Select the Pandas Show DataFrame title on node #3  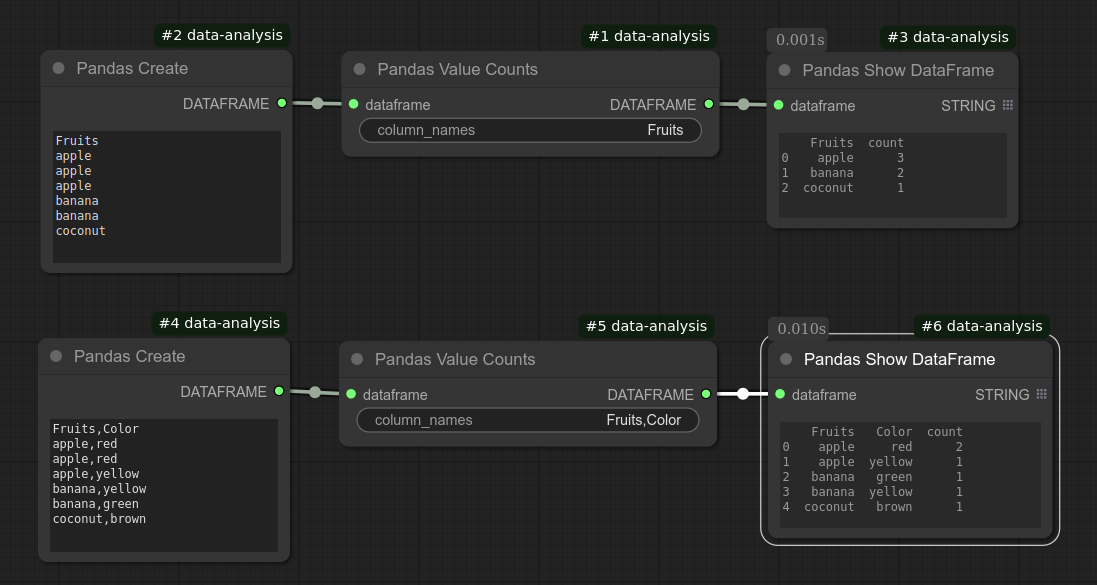click(898, 70)
